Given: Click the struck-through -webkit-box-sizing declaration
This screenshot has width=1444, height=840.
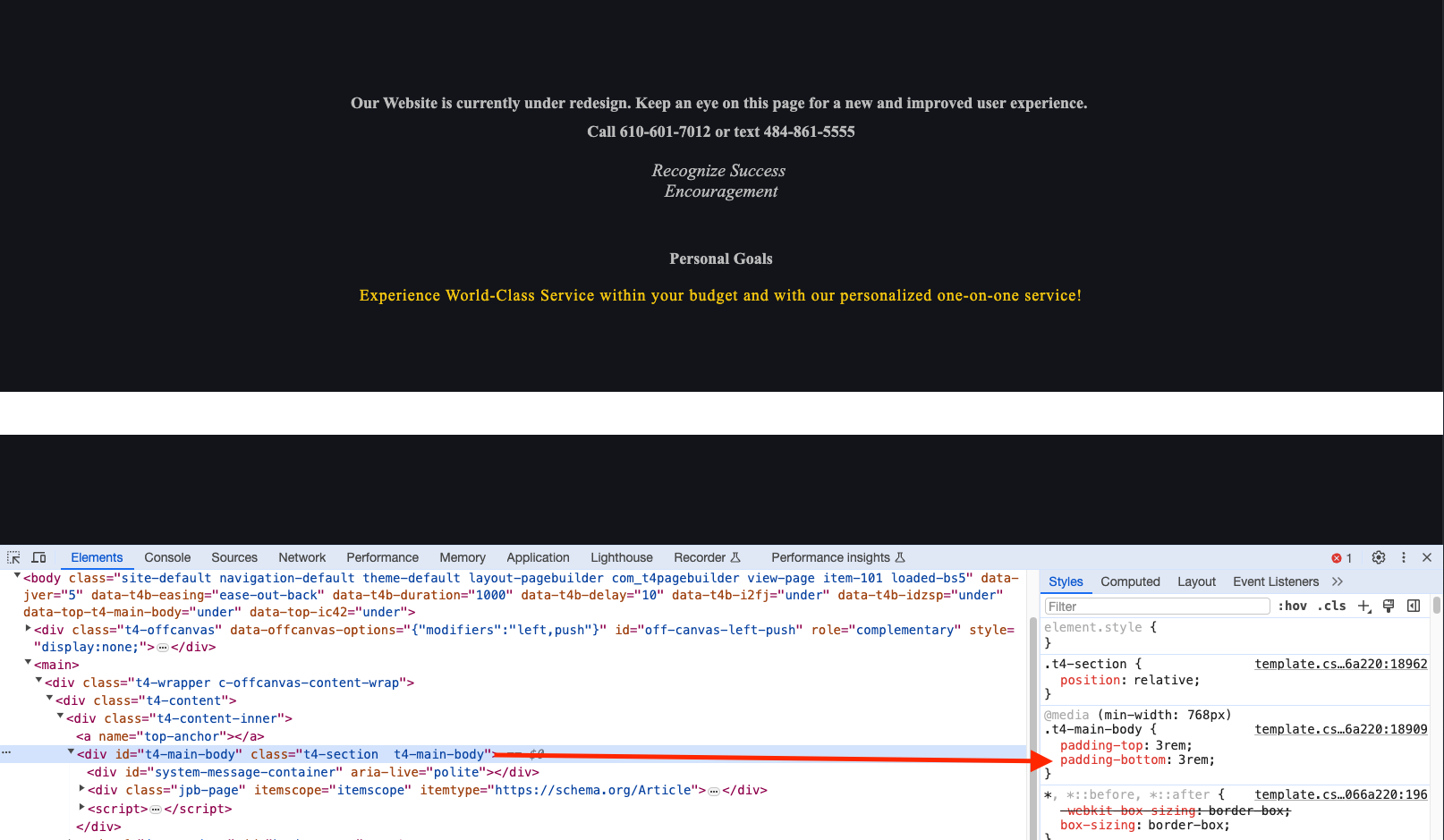Looking at the screenshot, I should (x=1176, y=810).
